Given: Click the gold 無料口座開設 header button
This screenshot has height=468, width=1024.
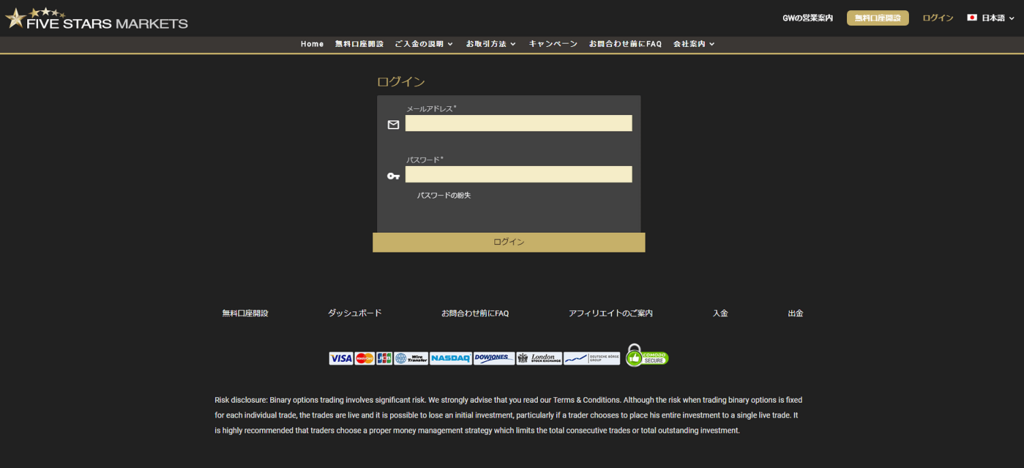Looking at the screenshot, I should [x=878, y=18].
